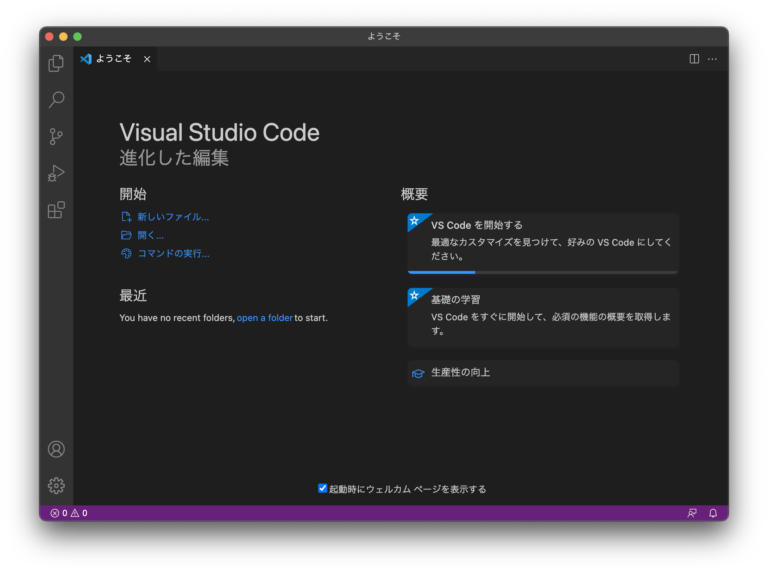Viewport: 768px width, 573px height.
Task: Open the Source Control view icon
Action: pos(56,137)
